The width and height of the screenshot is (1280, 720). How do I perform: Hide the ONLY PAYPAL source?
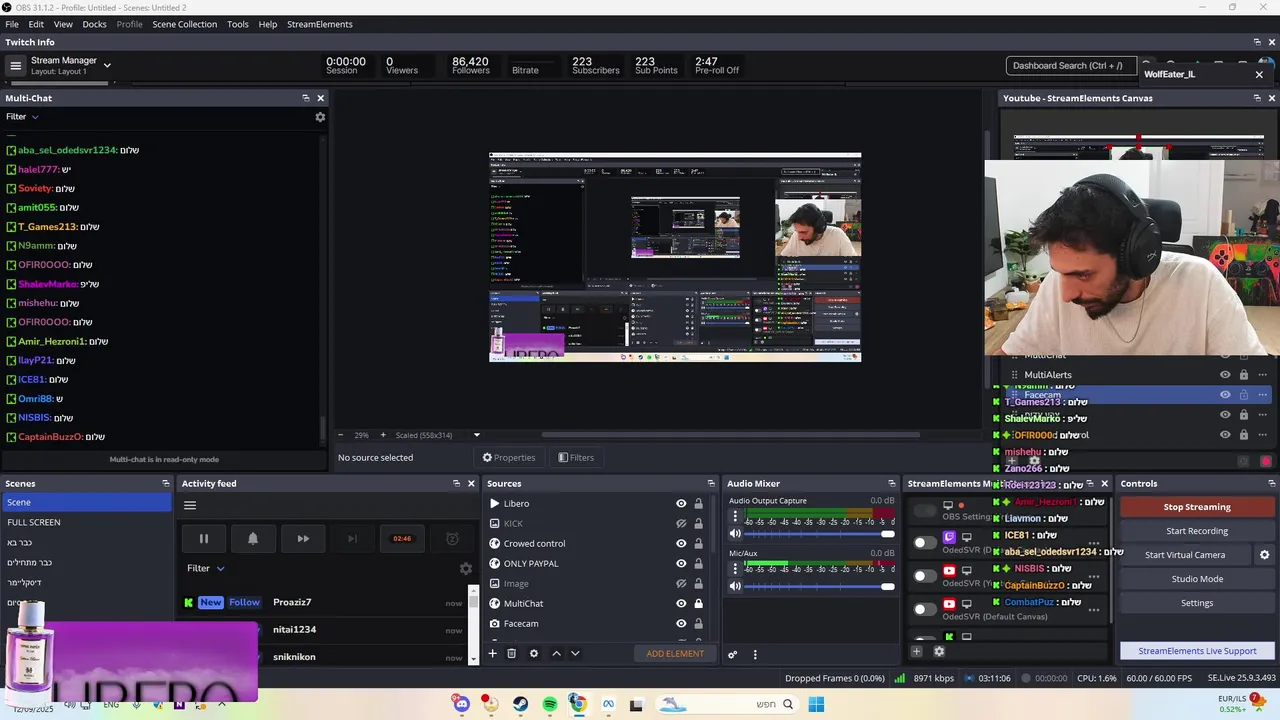coord(681,564)
